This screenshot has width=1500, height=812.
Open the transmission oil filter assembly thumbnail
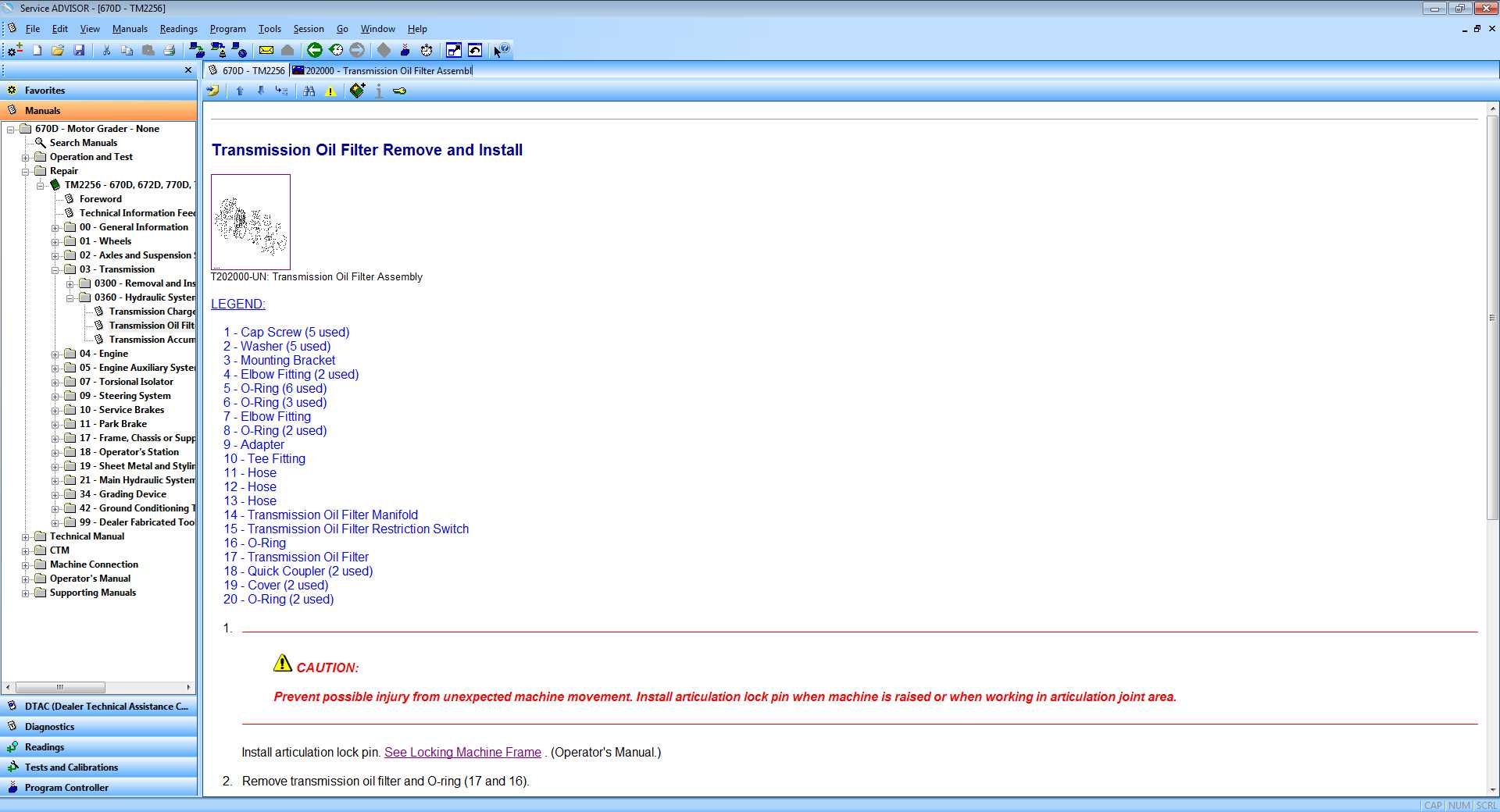pyautogui.click(x=251, y=222)
